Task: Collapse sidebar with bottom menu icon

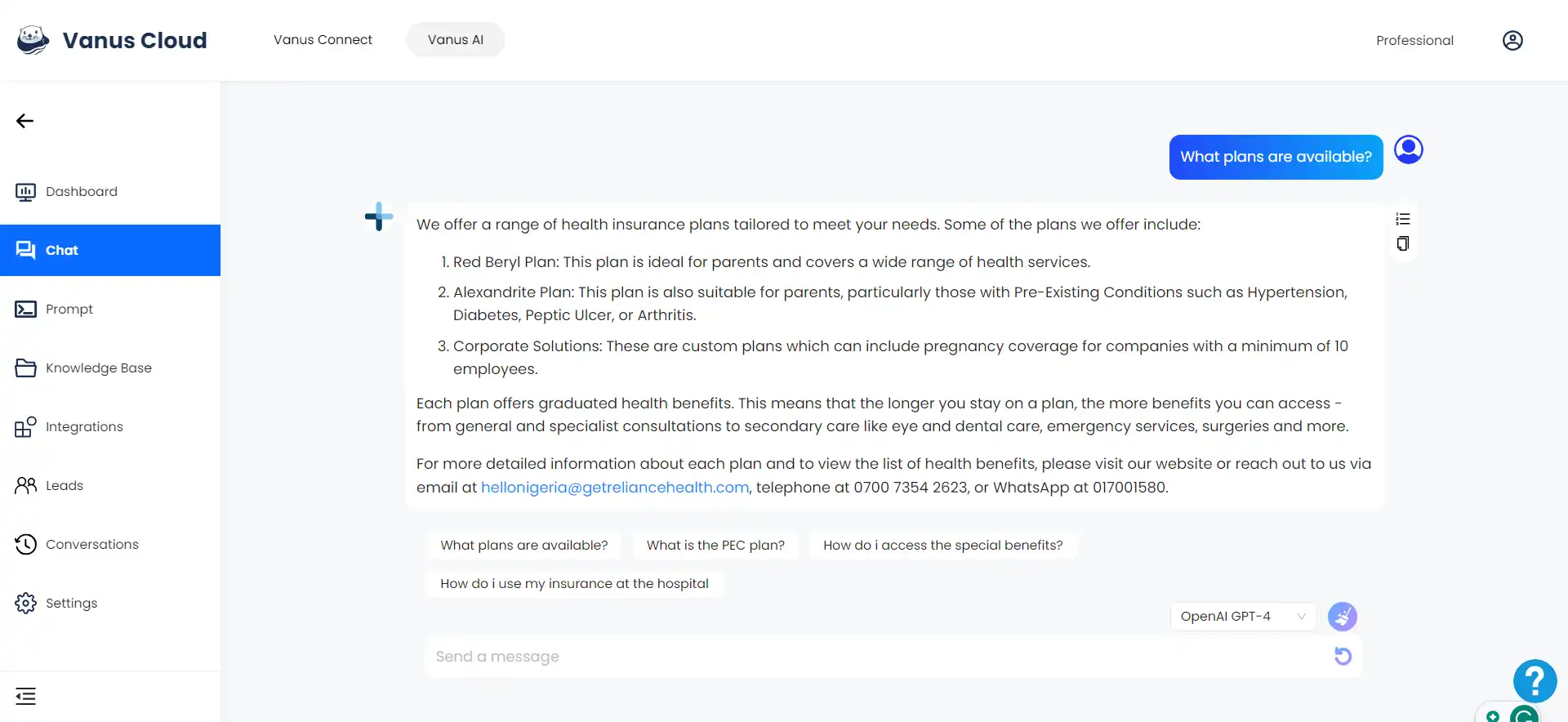Action: click(x=25, y=696)
